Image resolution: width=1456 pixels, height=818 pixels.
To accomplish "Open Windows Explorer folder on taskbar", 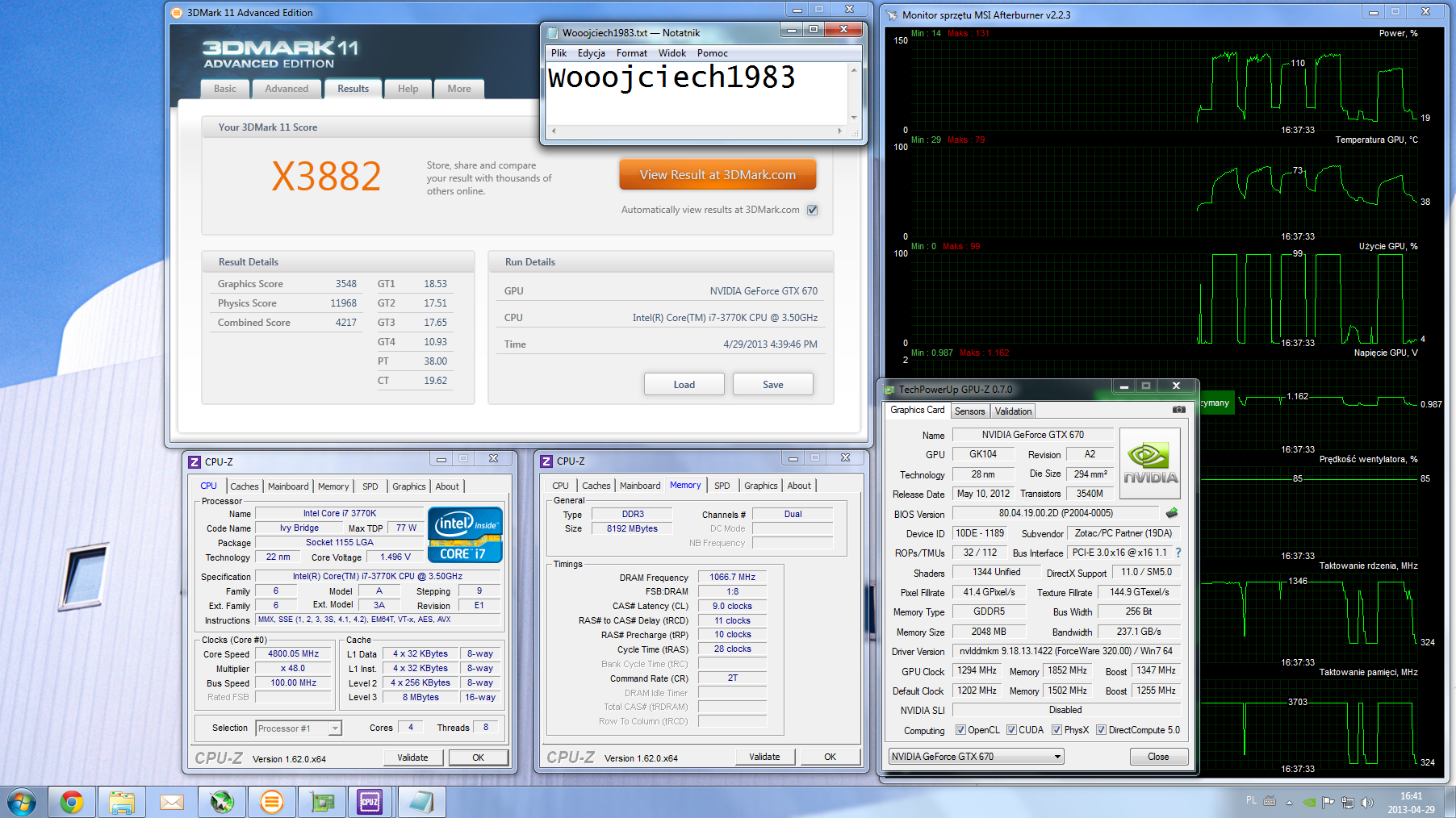I will pyautogui.click(x=122, y=802).
